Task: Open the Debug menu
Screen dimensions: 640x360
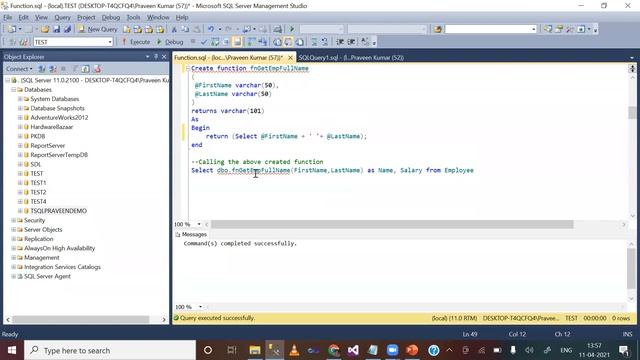Action: (x=111, y=17)
